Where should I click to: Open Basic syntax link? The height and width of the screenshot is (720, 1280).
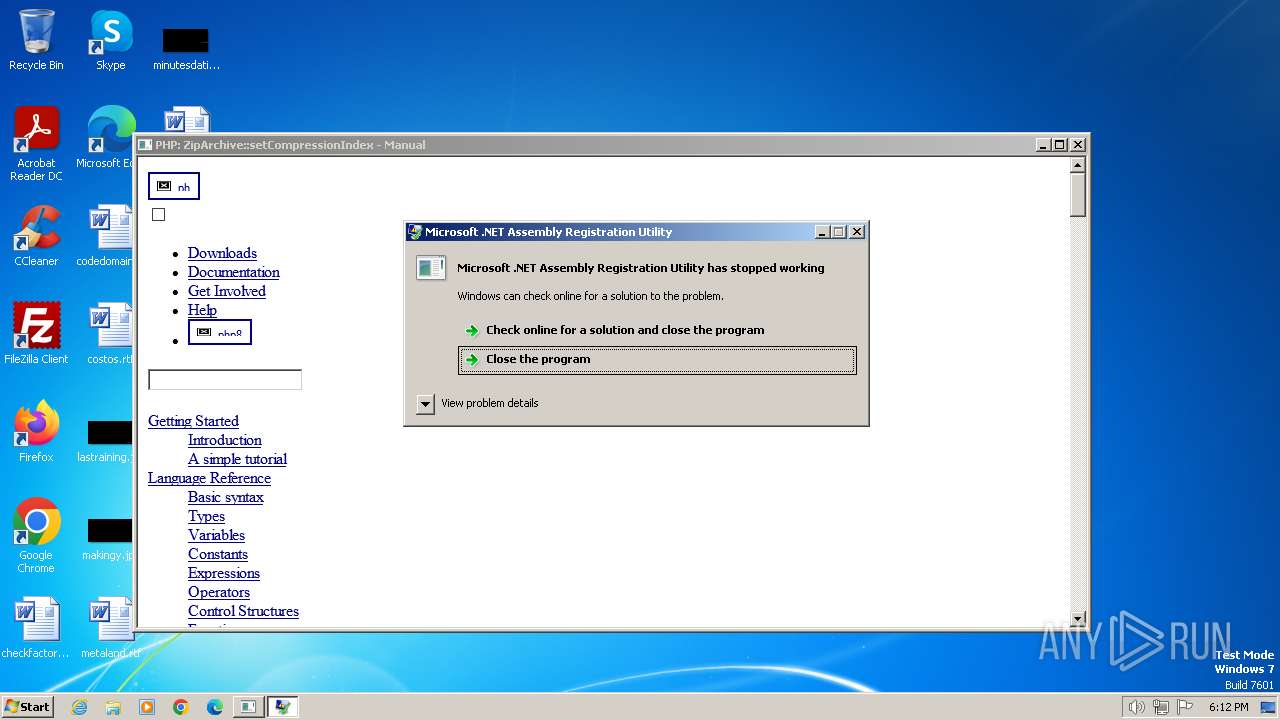(x=226, y=497)
